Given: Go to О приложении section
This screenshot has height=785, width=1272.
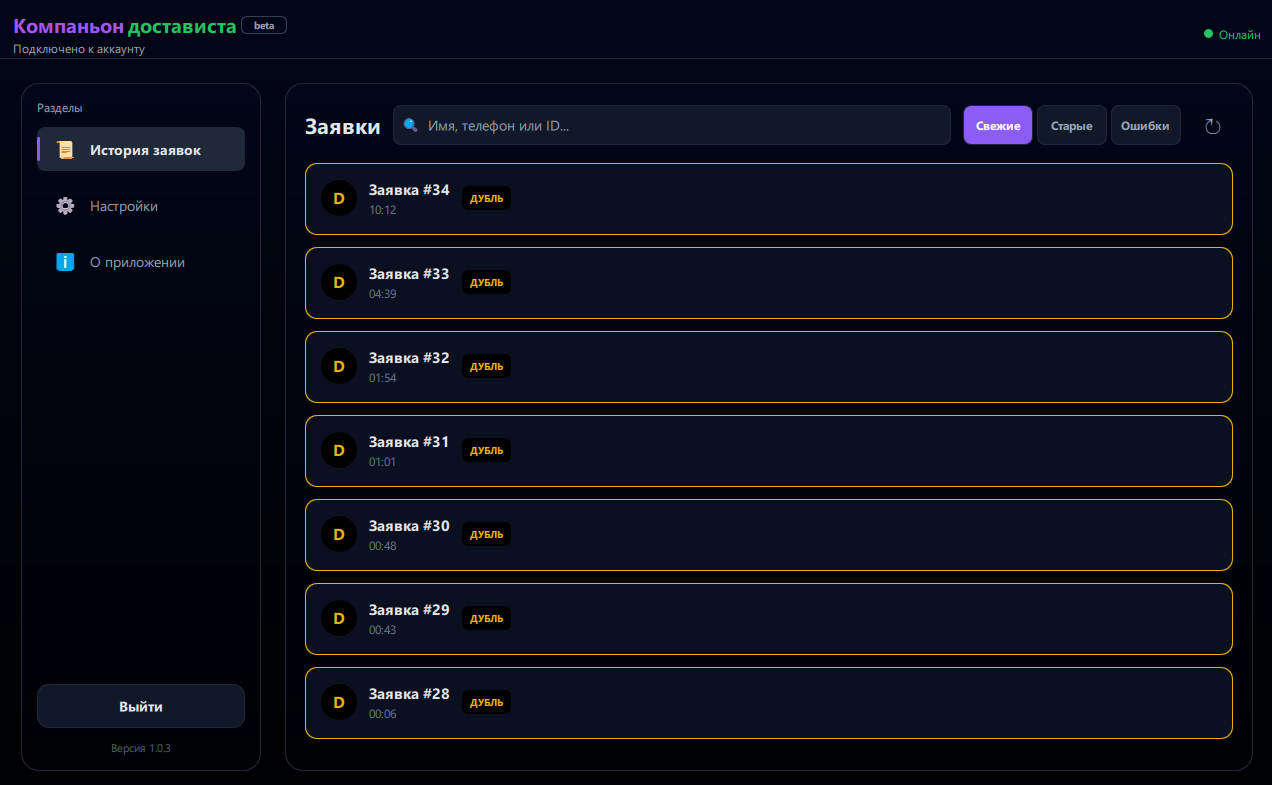Looking at the screenshot, I should coord(137,262).
